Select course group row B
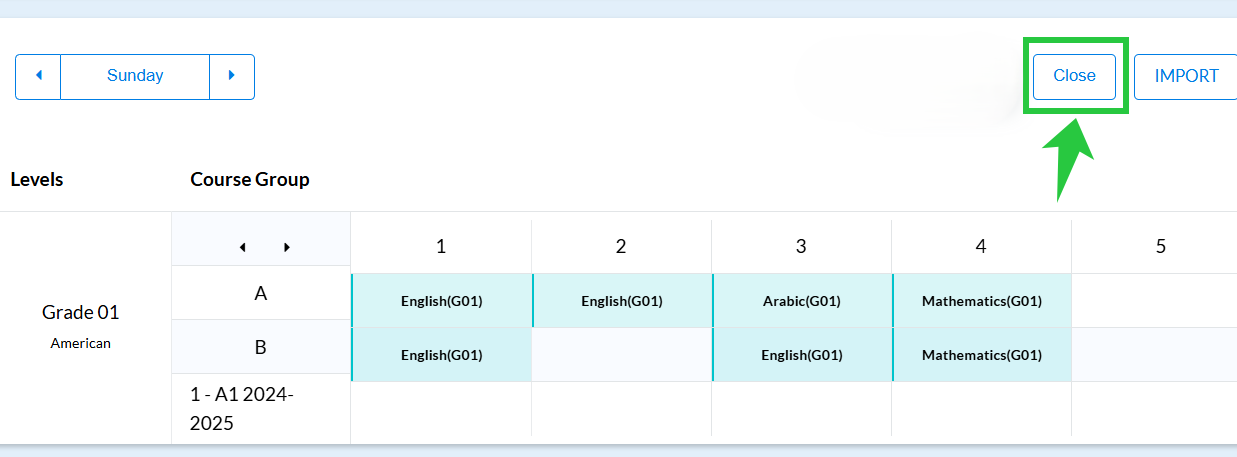The image size is (1237, 457). pyautogui.click(x=261, y=347)
